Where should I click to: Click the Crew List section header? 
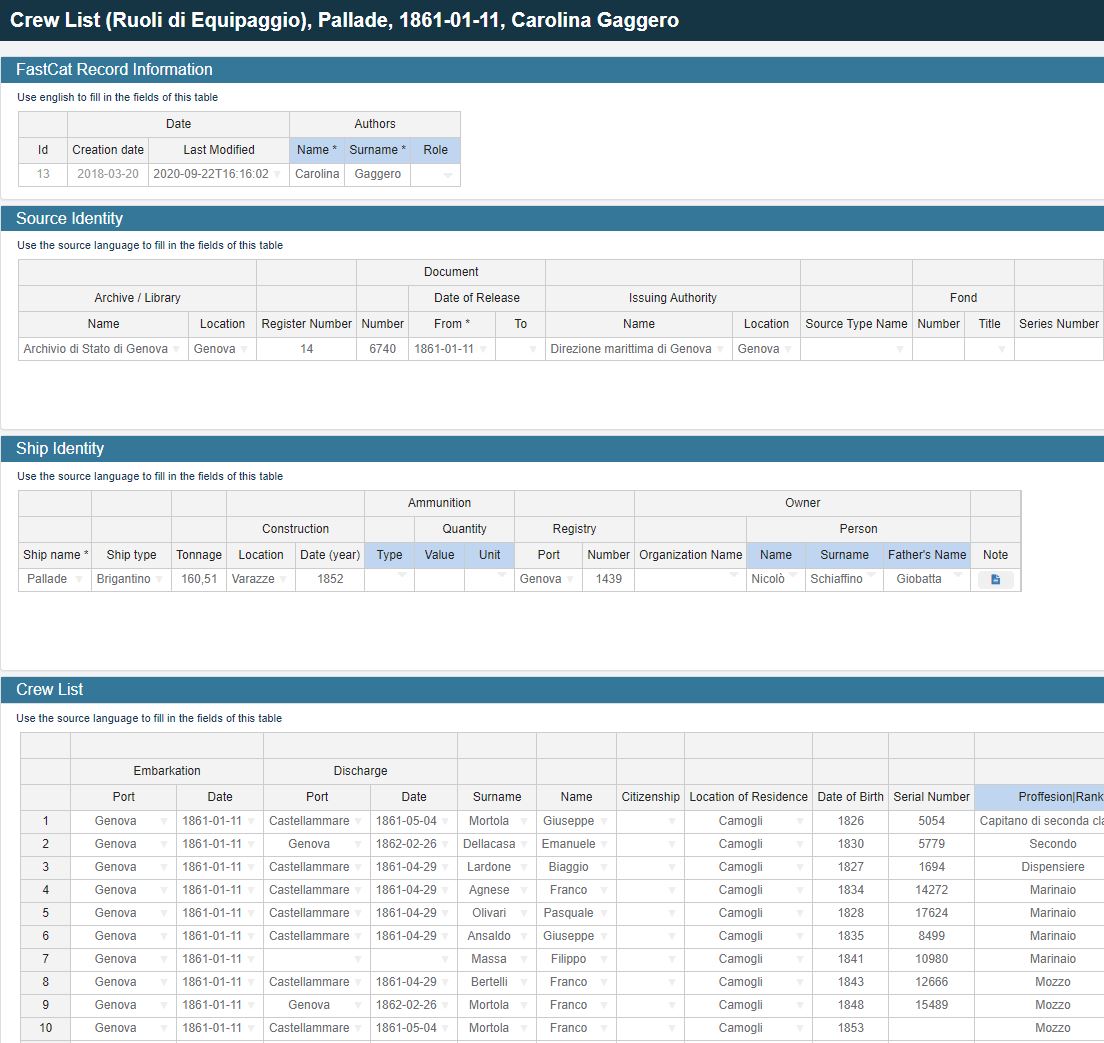[552, 689]
